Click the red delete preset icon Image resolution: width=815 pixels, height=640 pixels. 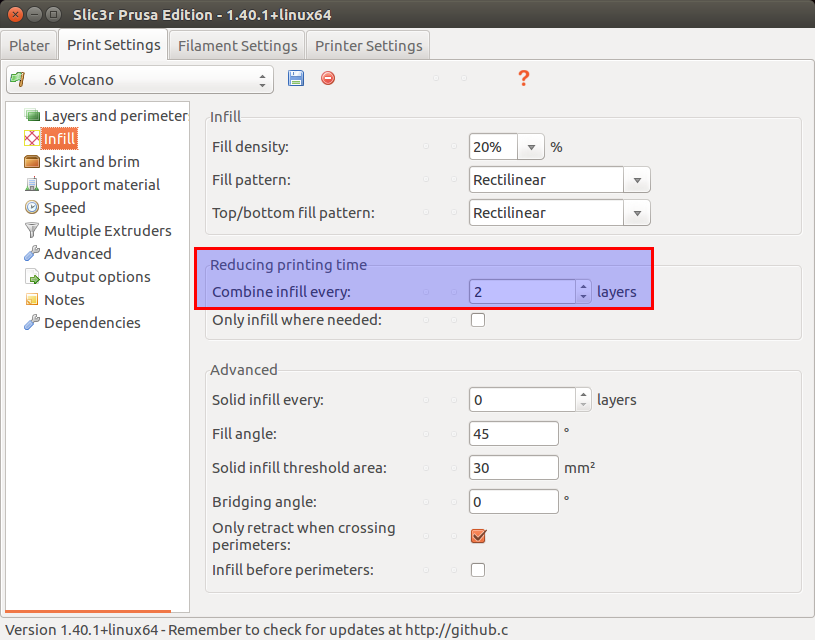click(327, 79)
